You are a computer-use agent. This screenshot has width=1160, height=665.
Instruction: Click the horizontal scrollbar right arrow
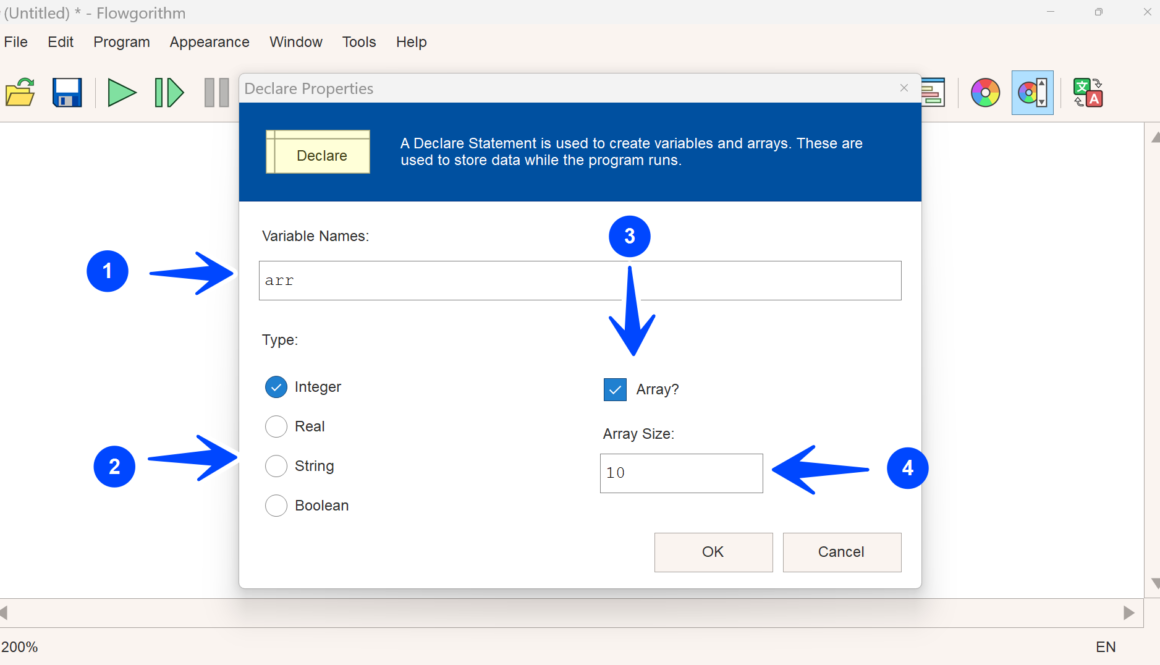pos(1129,612)
